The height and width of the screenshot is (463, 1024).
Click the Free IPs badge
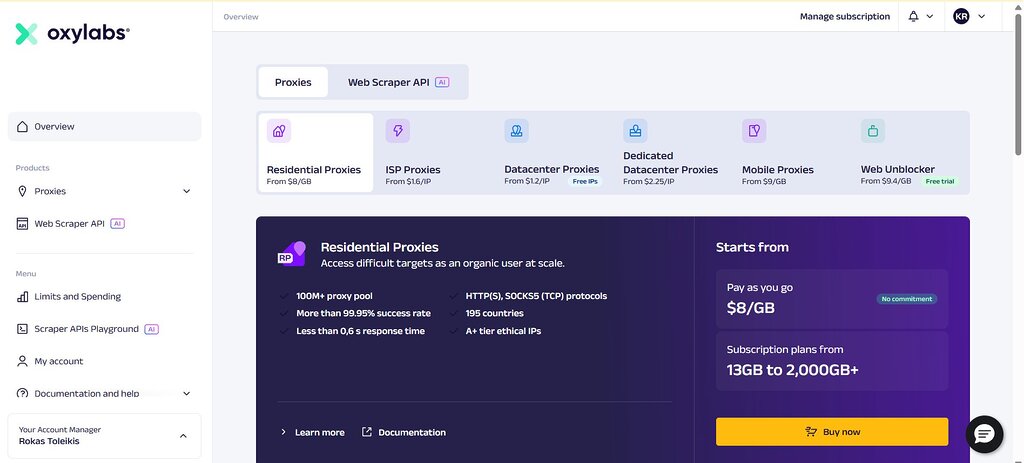pyautogui.click(x=584, y=182)
